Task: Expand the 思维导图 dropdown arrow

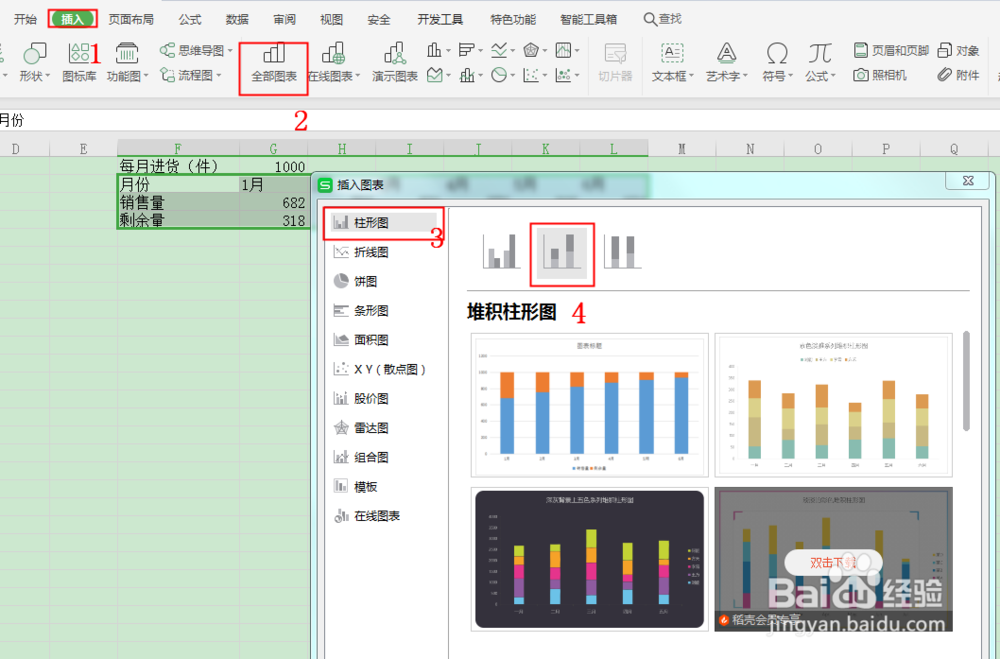Action: [230, 50]
